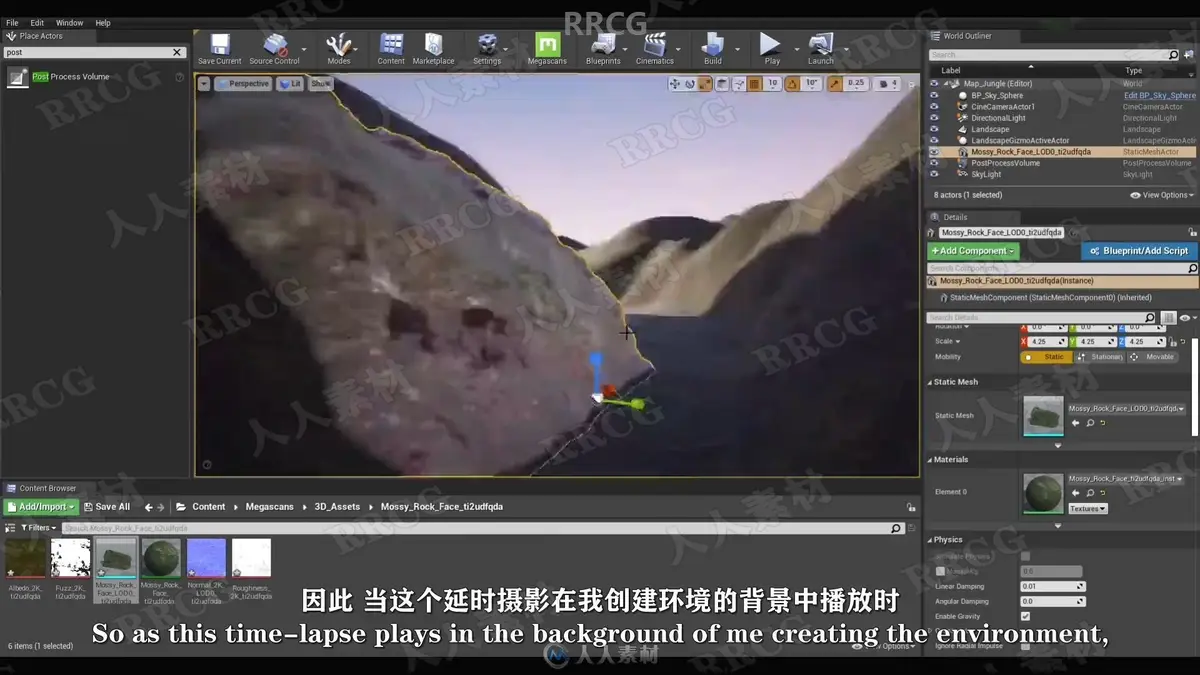1200x675 pixels.
Task: Select the rotate gizmo mode in viewport
Action: 690,84
